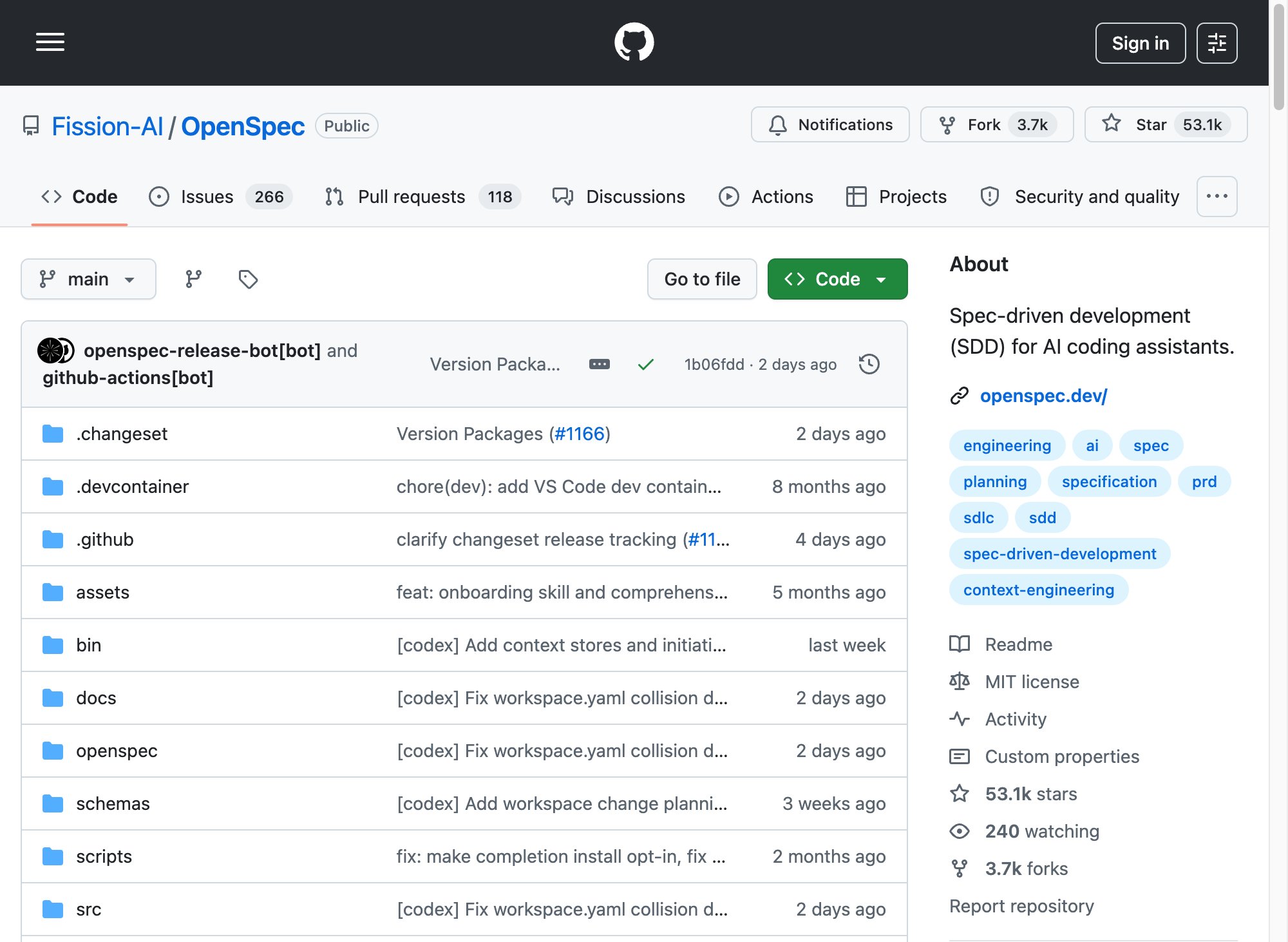Image resolution: width=1288 pixels, height=942 pixels.
Task: Open commit 1b06fdd link
Action: 714,364
